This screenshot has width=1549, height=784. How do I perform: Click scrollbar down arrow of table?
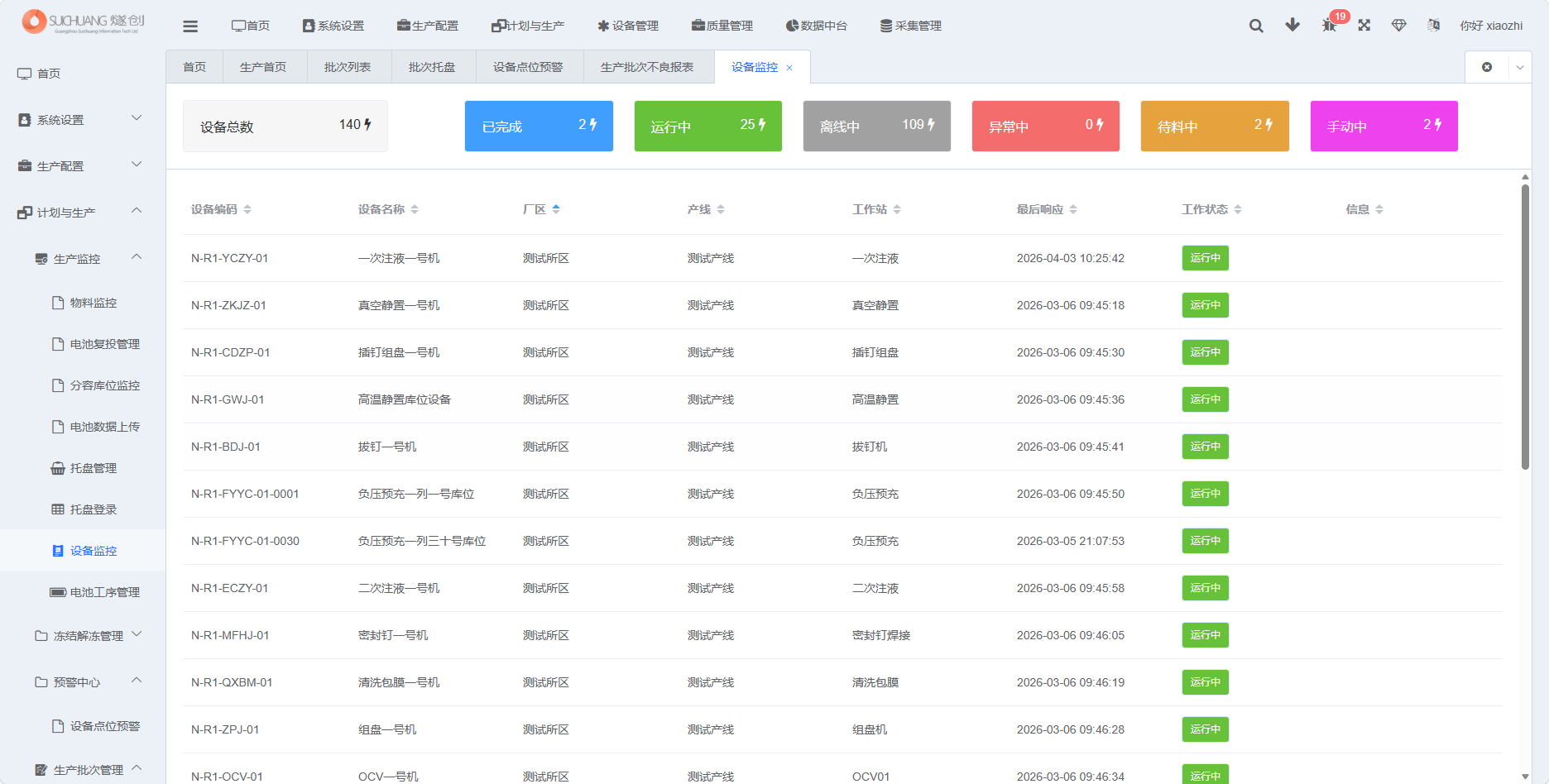pyautogui.click(x=1525, y=777)
